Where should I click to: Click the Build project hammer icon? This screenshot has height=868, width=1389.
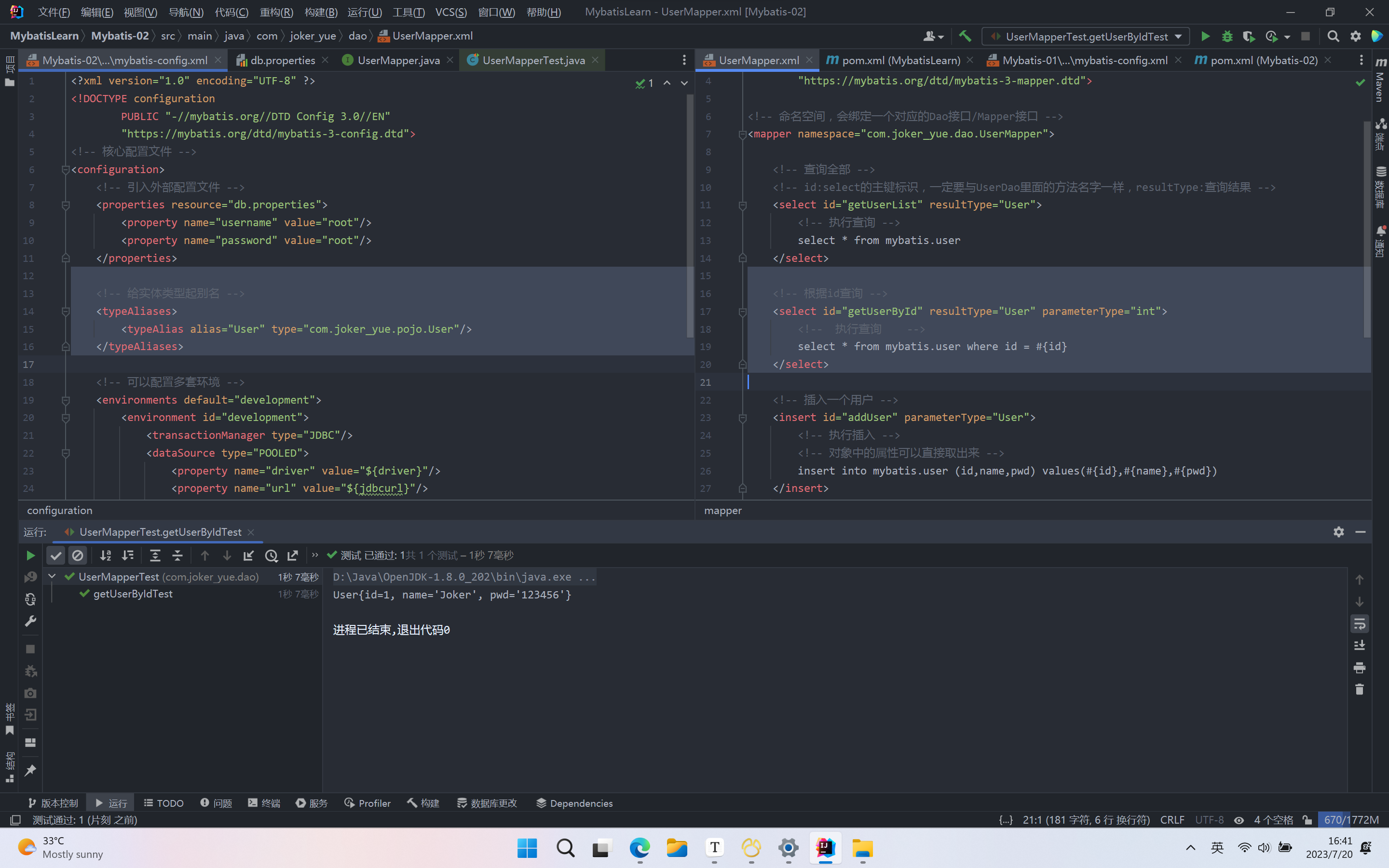coord(965,36)
